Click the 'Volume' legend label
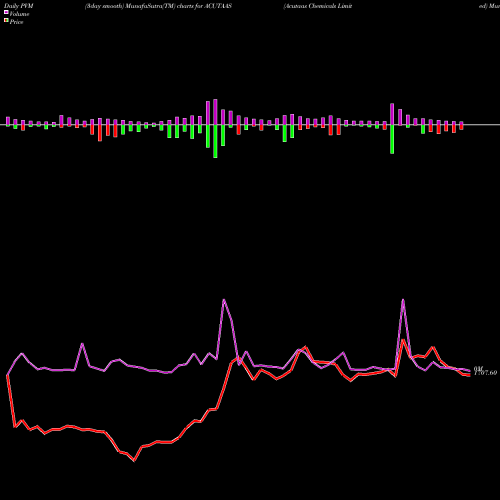 click(x=19, y=14)
